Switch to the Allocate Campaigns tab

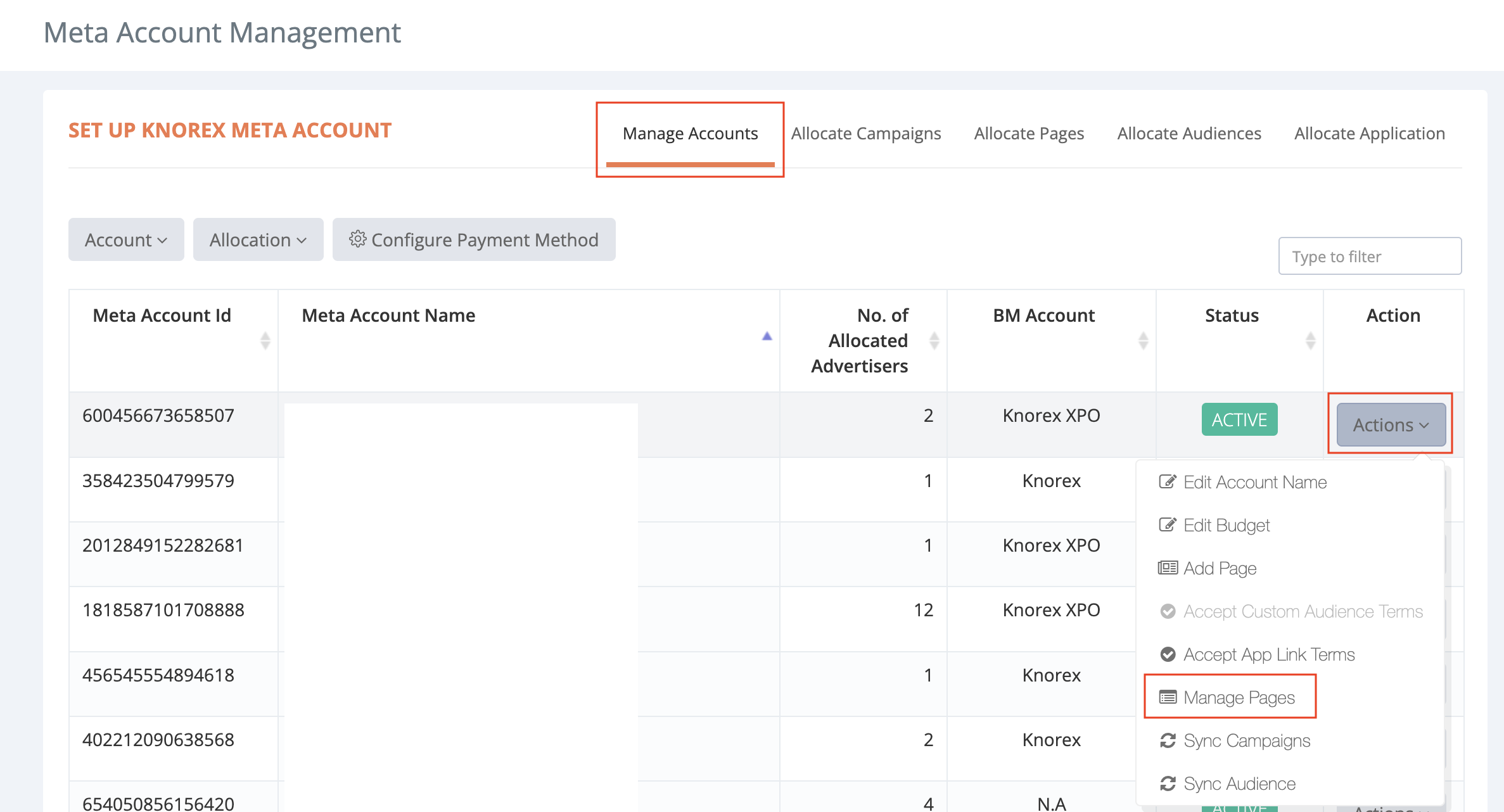tap(865, 133)
